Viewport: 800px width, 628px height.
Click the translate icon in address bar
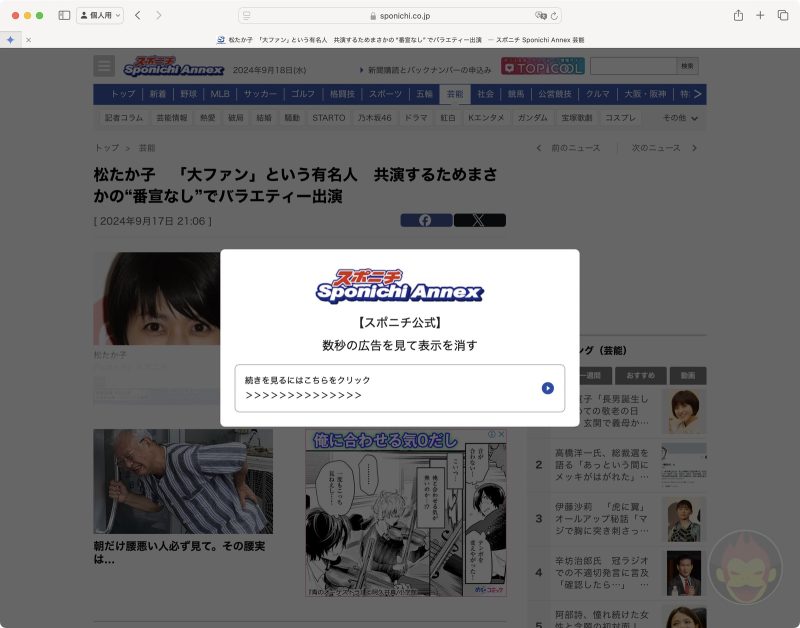pos(540,16)
